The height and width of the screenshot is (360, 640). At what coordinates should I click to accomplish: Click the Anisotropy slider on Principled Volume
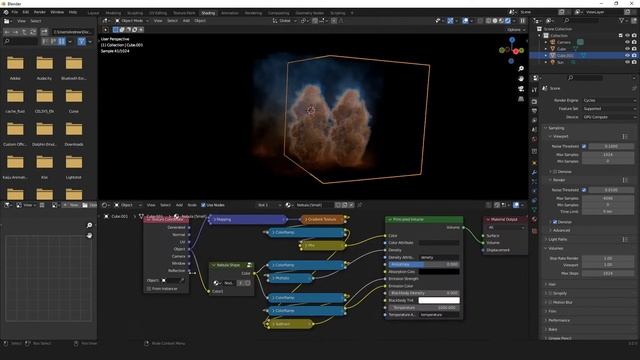423,264
